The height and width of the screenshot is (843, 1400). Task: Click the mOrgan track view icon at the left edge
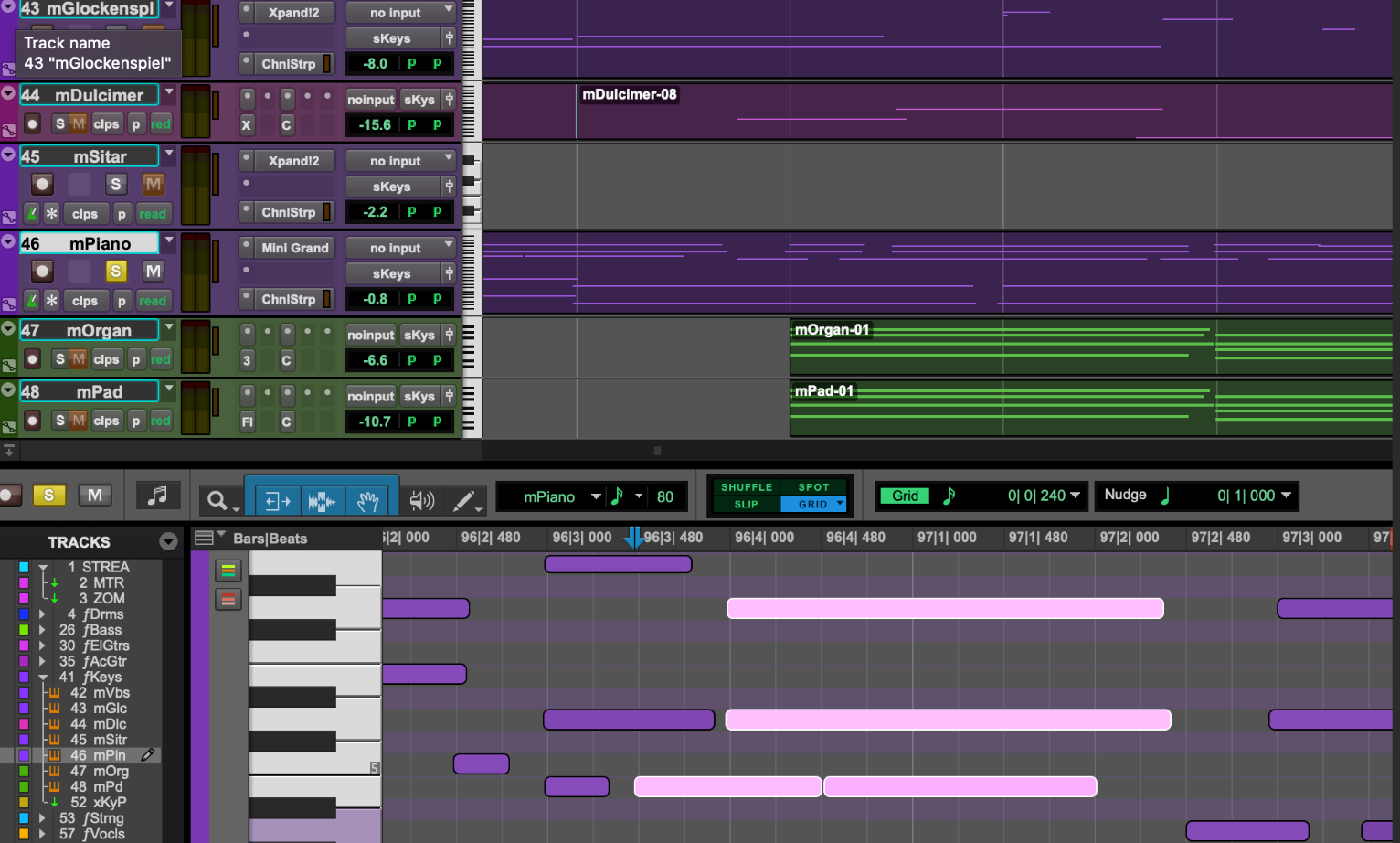coord(8,366)
